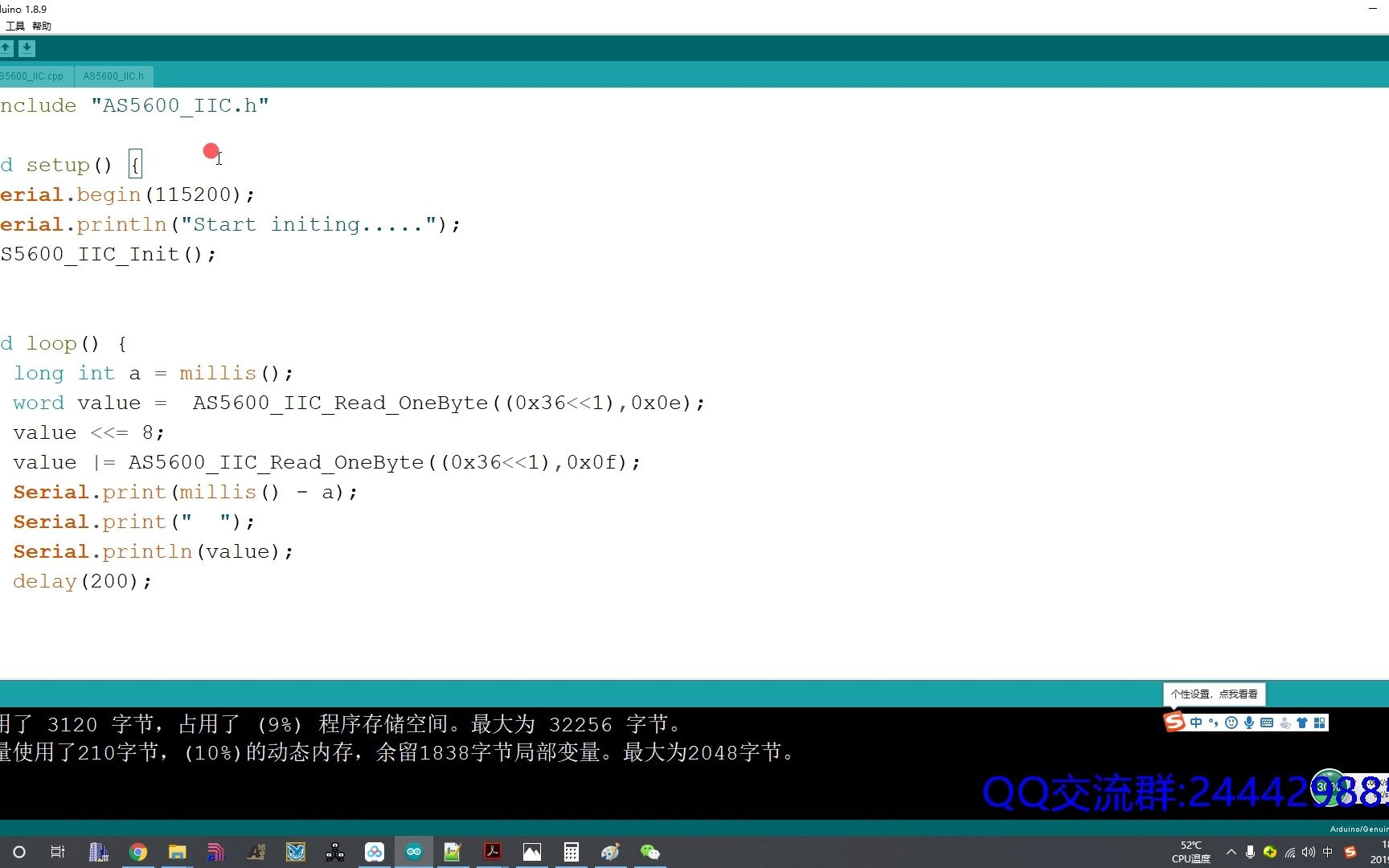The width and height of the screenshot is (1389, 868).
Task: Open the blue building app taskbar icon
Action: point(99,852)
